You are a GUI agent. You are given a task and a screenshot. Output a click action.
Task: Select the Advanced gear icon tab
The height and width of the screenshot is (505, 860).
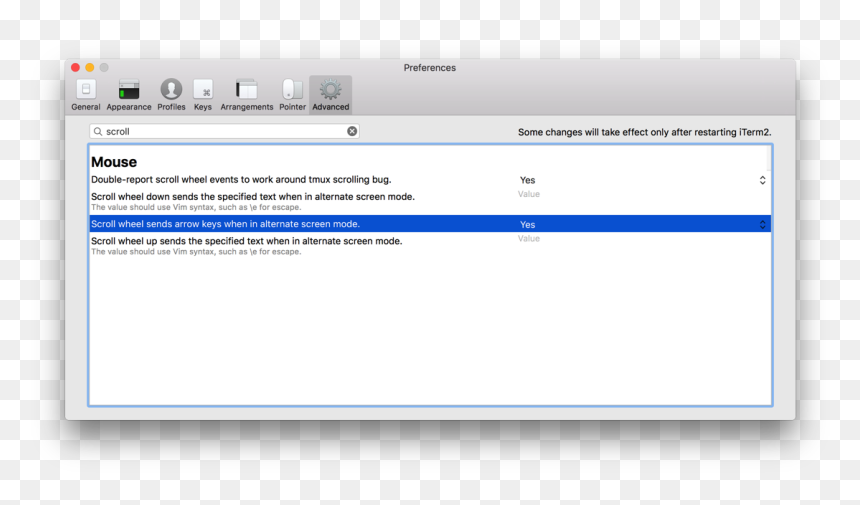(x=331, y=95)
